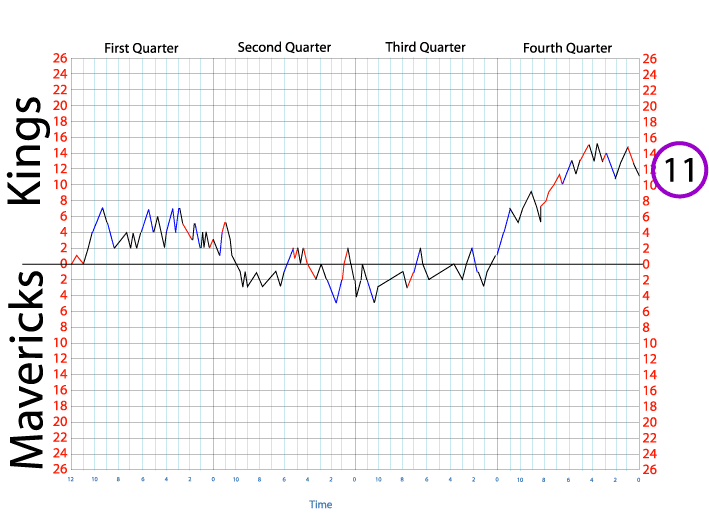This screenshot has height=520, width=709.
Task: Click the 0 label on the right axis
Action: click(648, 264)
